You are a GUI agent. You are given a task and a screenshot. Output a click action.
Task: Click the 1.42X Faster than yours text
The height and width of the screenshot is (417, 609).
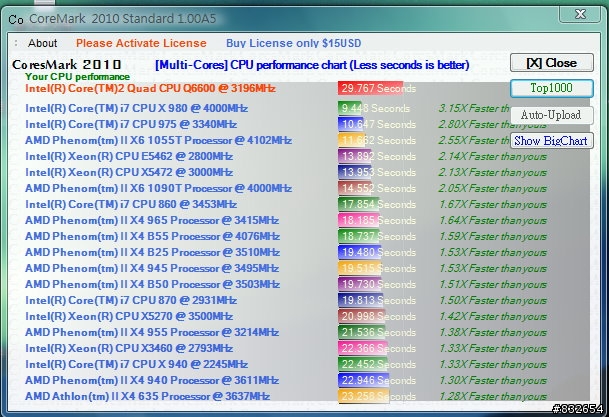[493, 316]
